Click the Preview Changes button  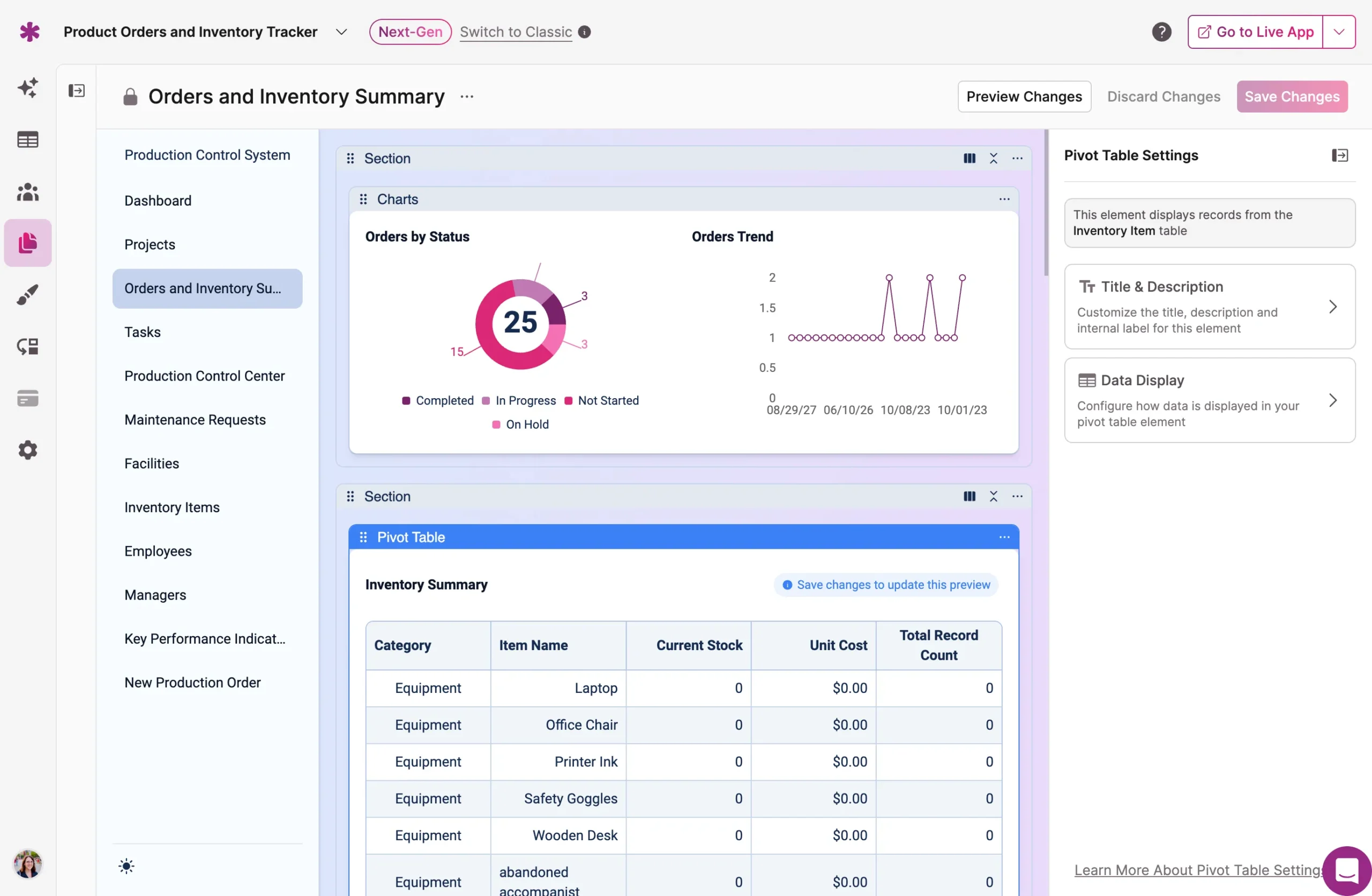pyautogui.click(x=1024, y=96)
